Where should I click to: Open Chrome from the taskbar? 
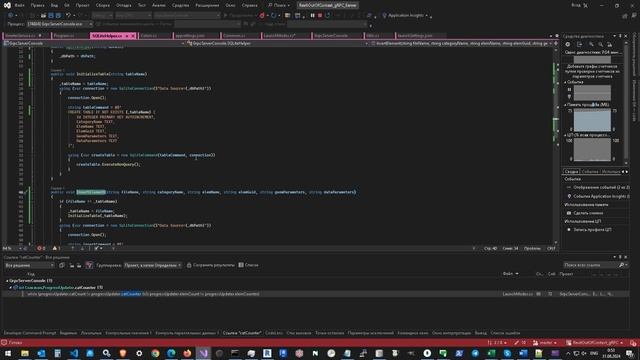point(155,353)
